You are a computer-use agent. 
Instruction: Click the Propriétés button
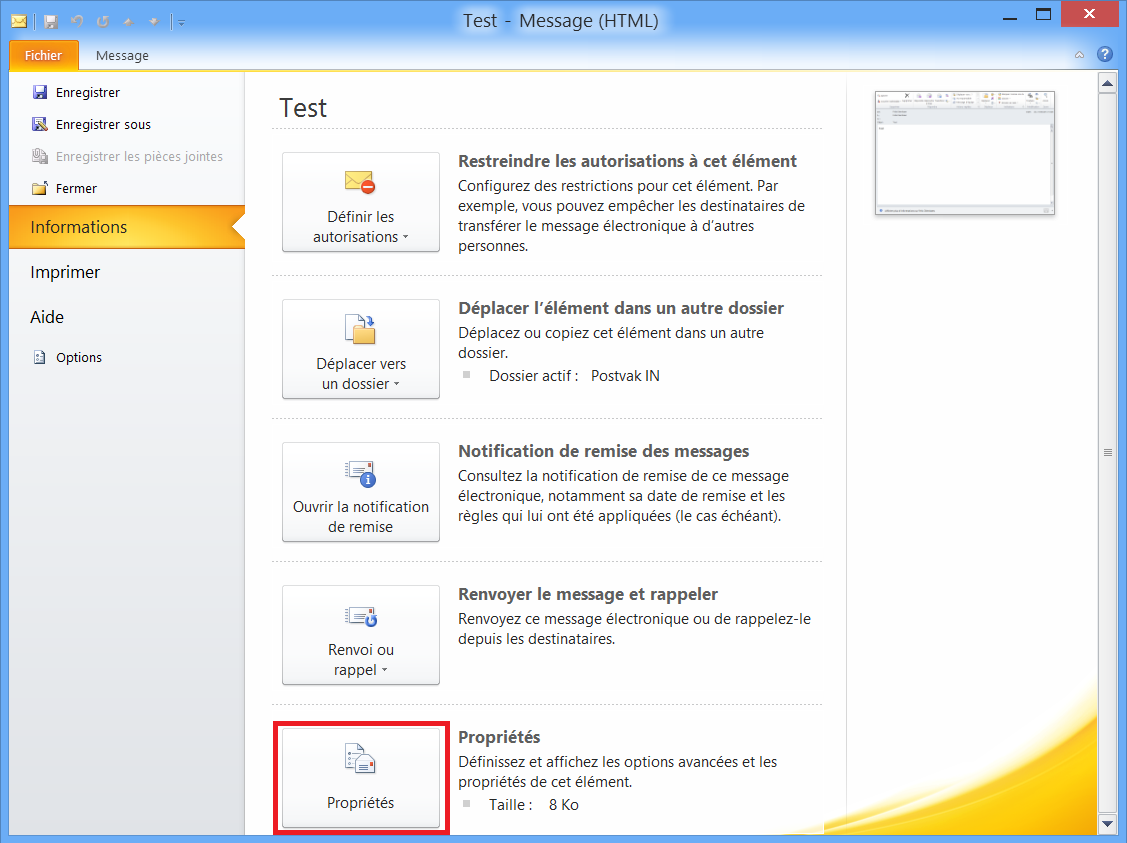click(x=361, y=778)
